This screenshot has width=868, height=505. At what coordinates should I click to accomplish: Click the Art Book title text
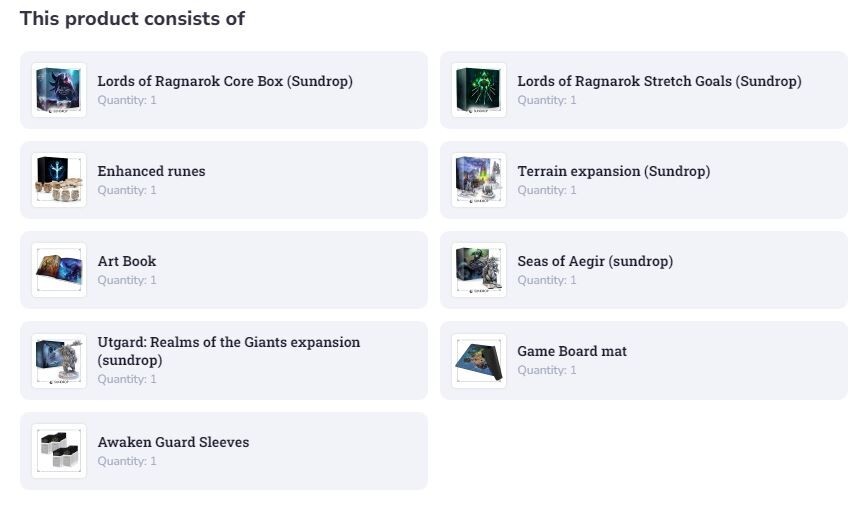pyautogui.click(x=127, y=261)
